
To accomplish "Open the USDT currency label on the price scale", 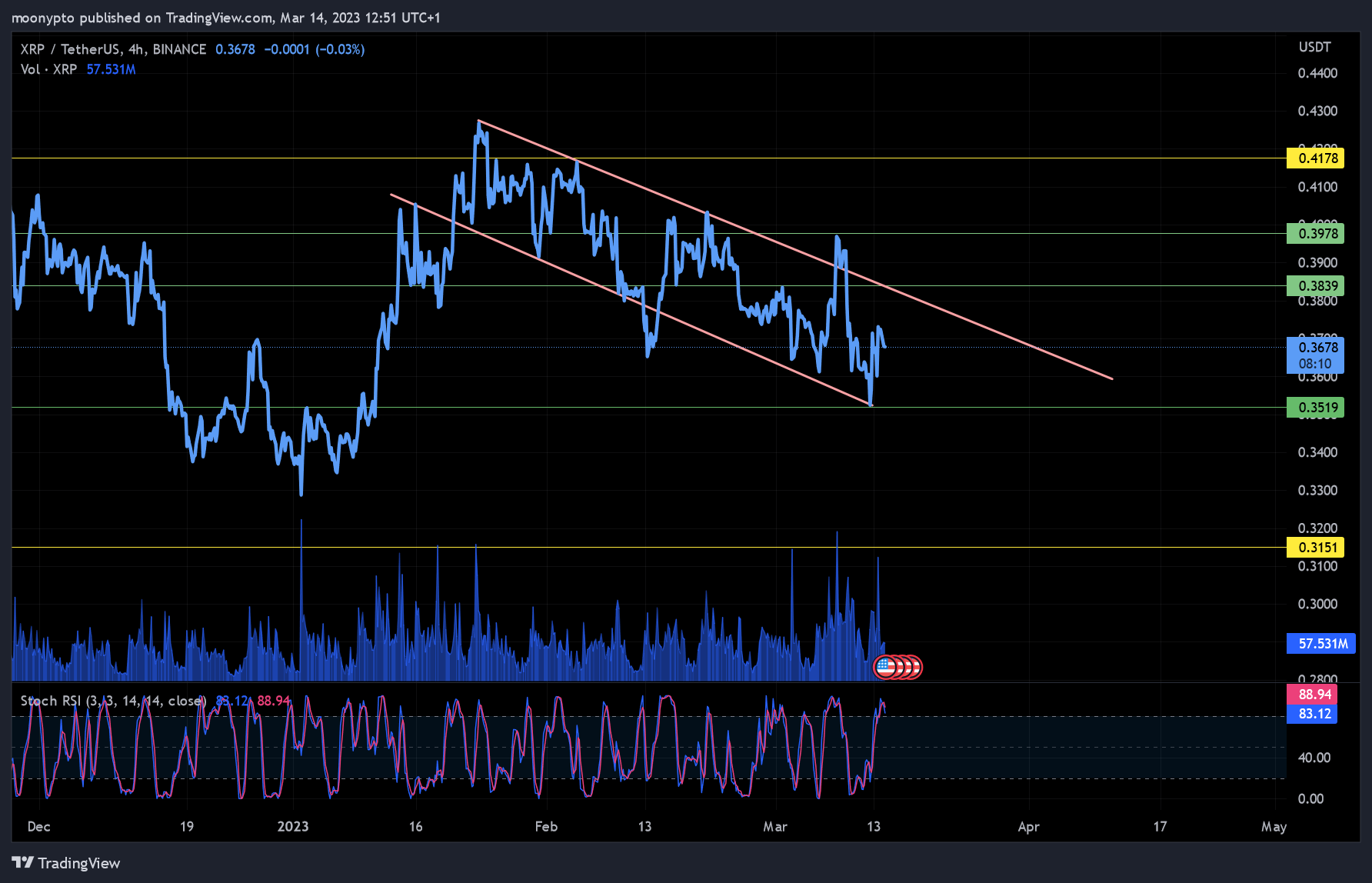I will 1314,47.
